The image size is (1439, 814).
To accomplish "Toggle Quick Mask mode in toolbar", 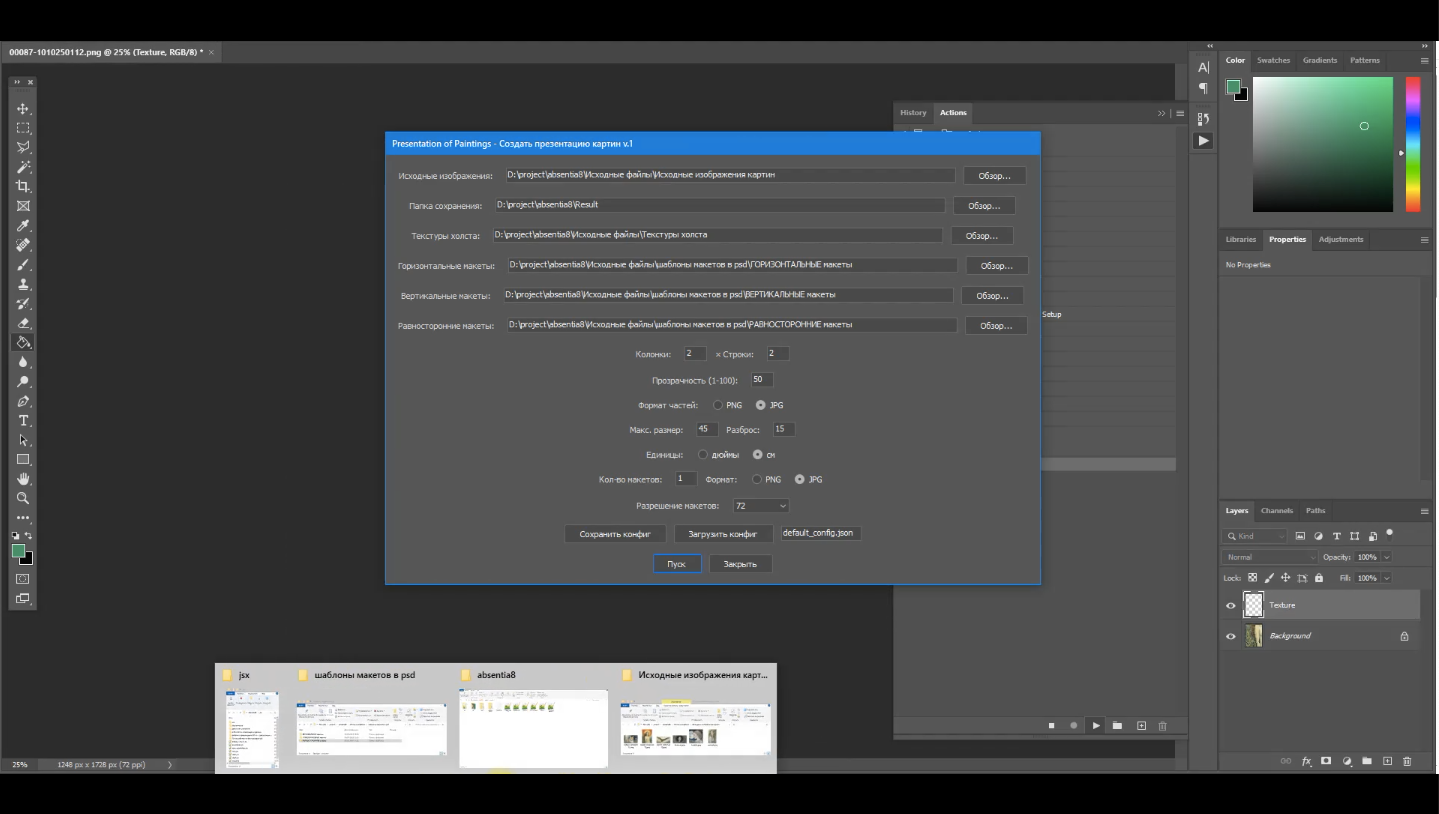I will click(x=23, y=579).
